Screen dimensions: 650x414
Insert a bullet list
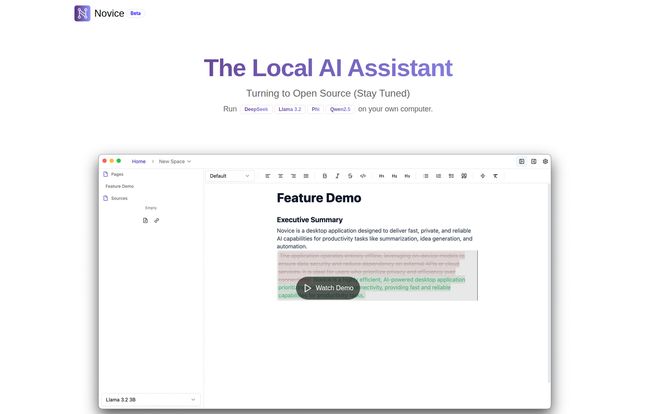426,176
